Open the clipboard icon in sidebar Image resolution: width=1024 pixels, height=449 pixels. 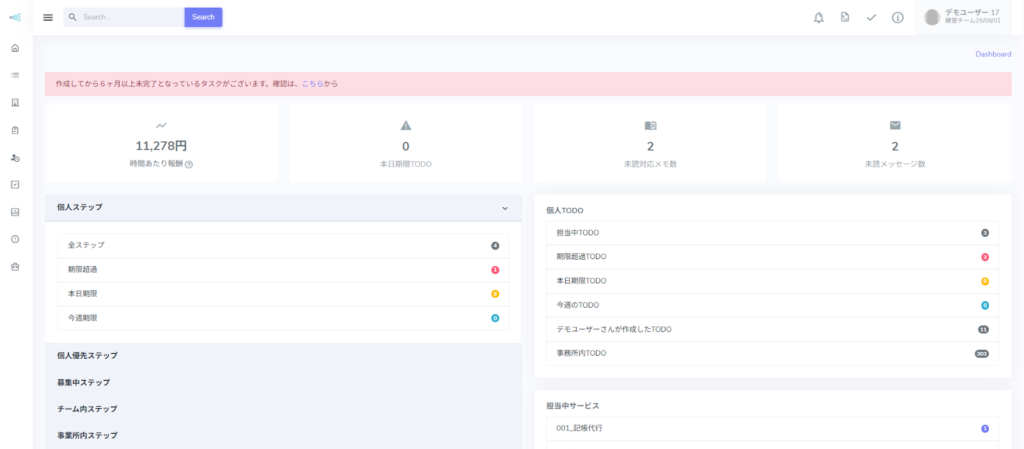click(15, 130)
